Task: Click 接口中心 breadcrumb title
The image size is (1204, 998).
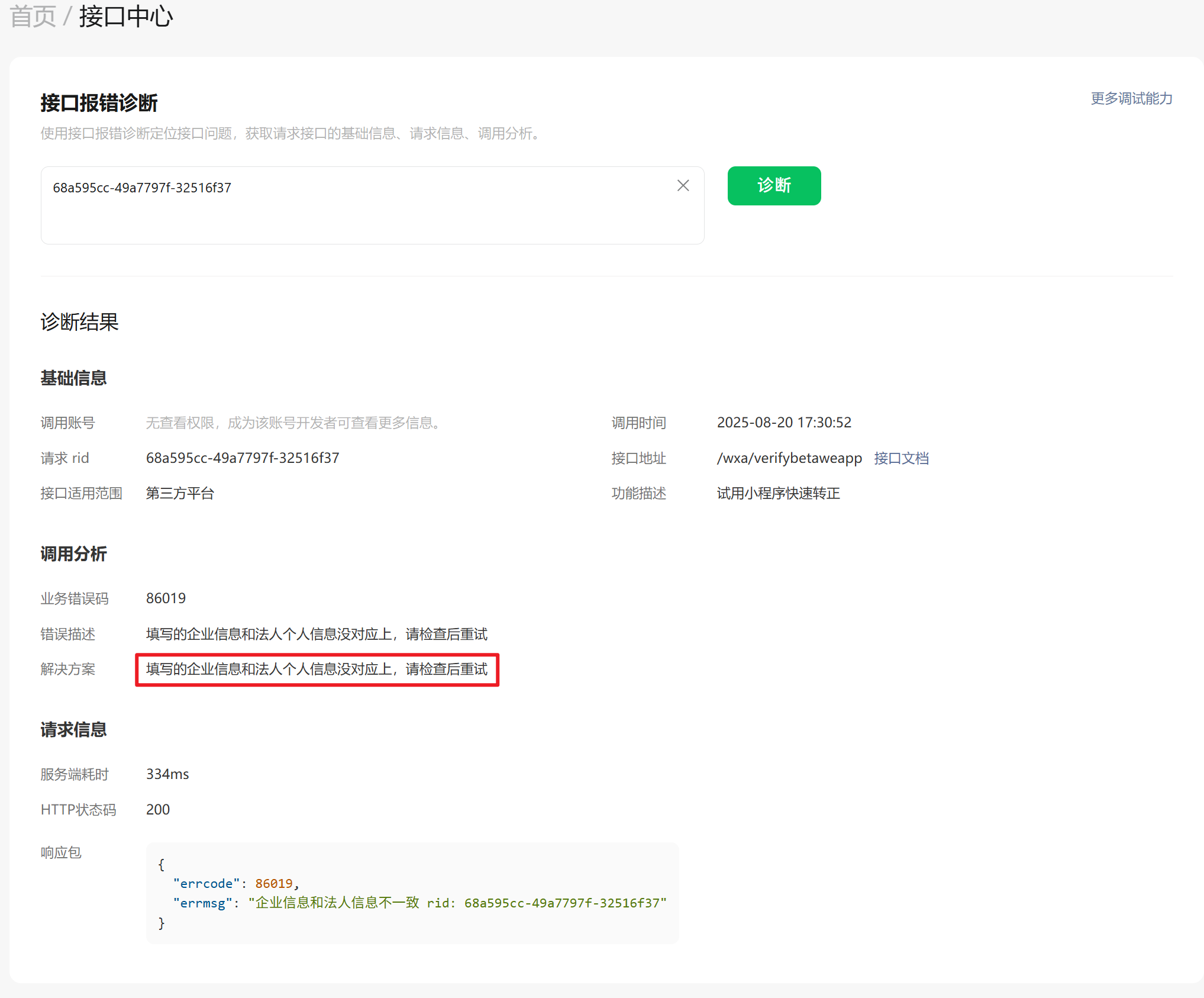Action: (126, 16)
